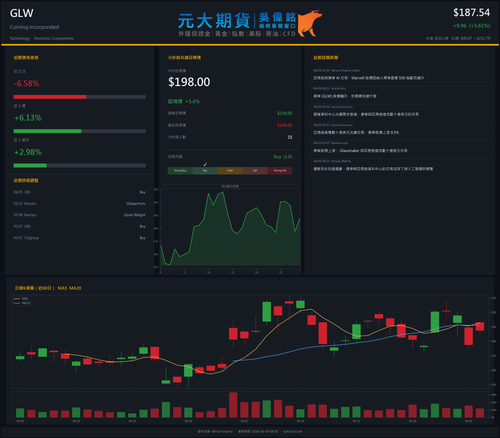
Task: Click the red -6.58% progress bar
Action: click(50, 97)
